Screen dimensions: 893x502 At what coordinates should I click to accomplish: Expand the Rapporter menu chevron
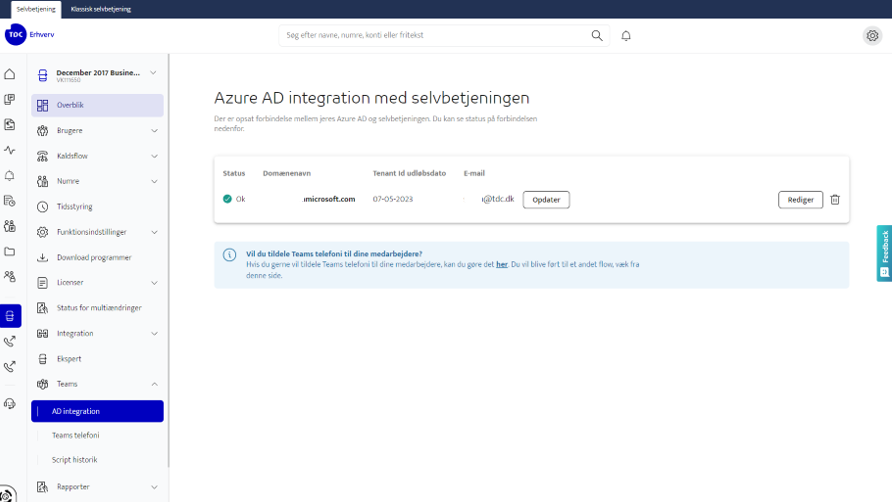pyautogui.click(x=154, y=487)
